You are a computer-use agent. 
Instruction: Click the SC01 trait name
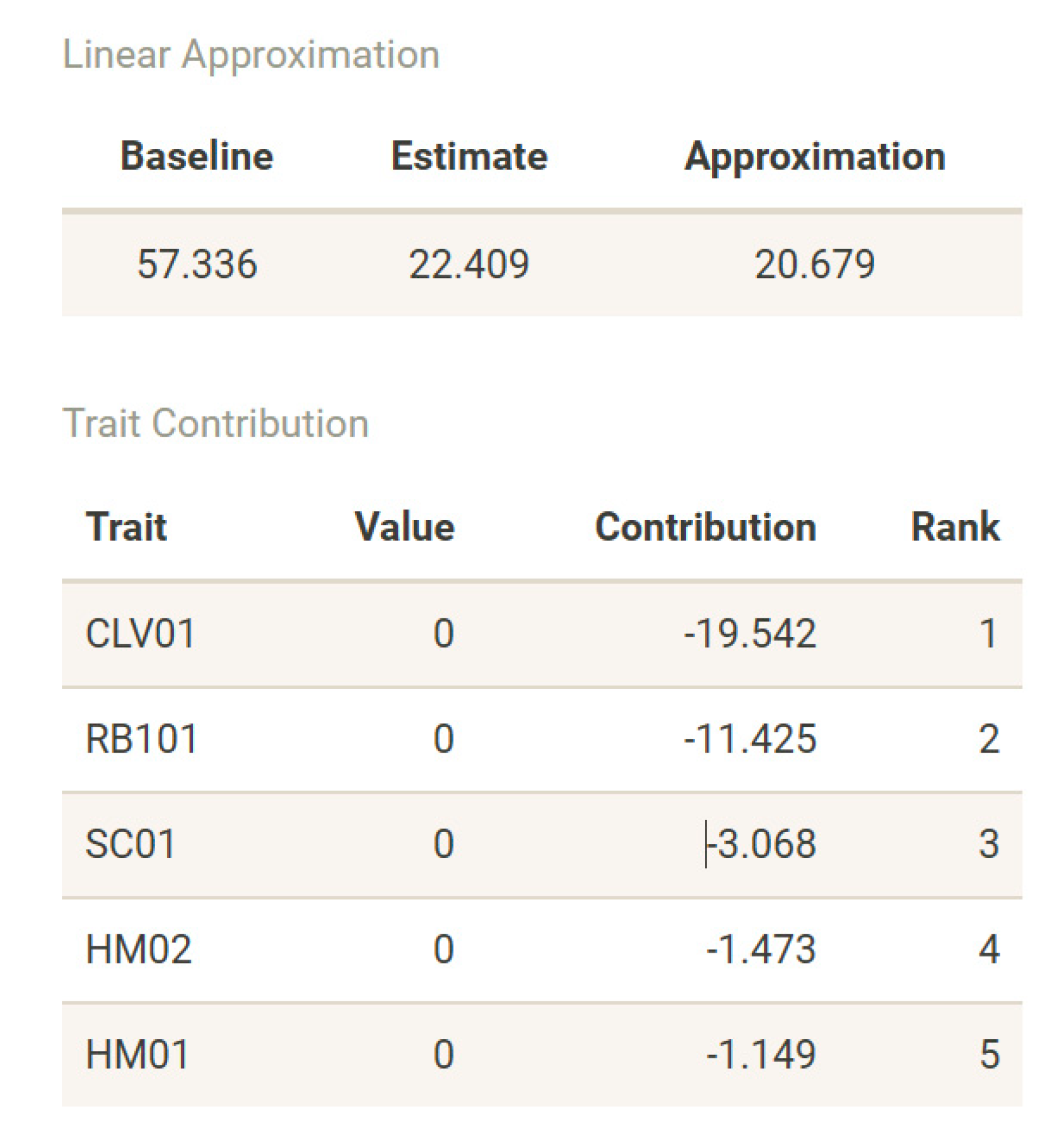[131, 844]
